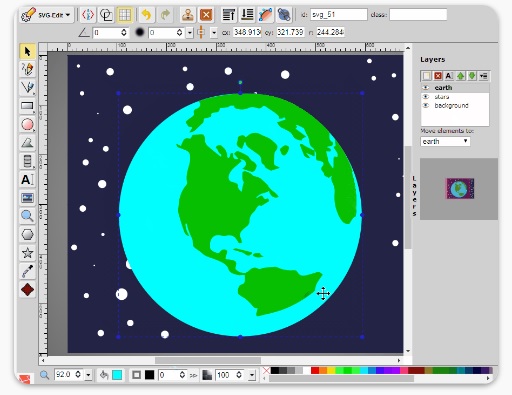The width and height of the screenshot is (512, 395).
Task: Click the element id input field
Action: (339, 15)
